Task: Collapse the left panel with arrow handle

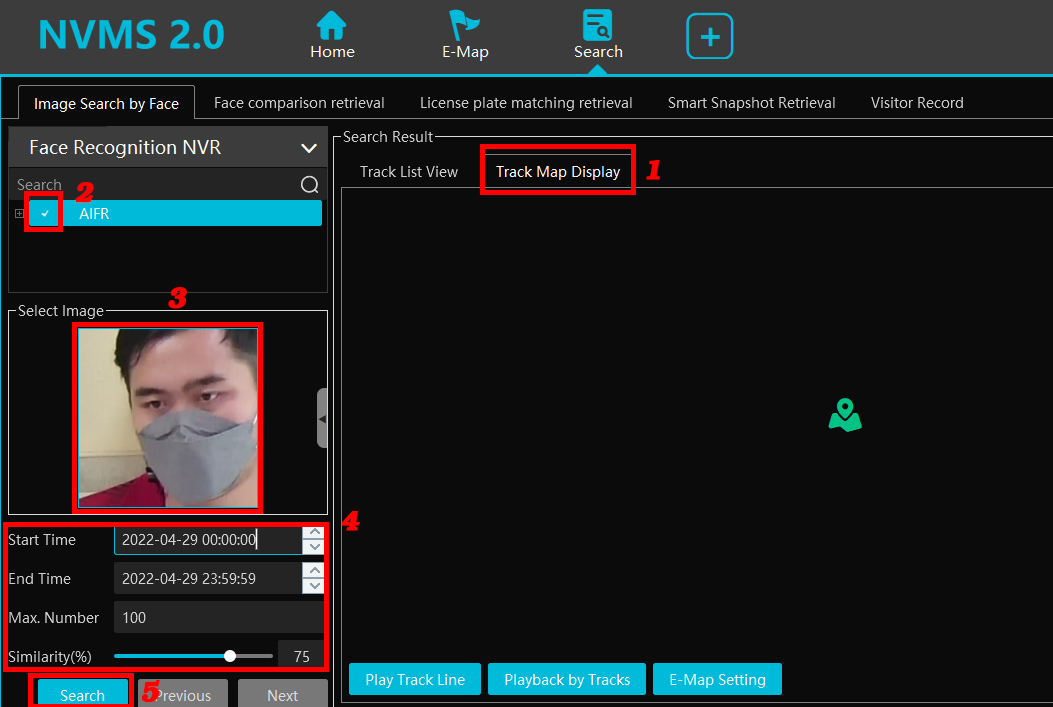Action: (x=322, y=416)
